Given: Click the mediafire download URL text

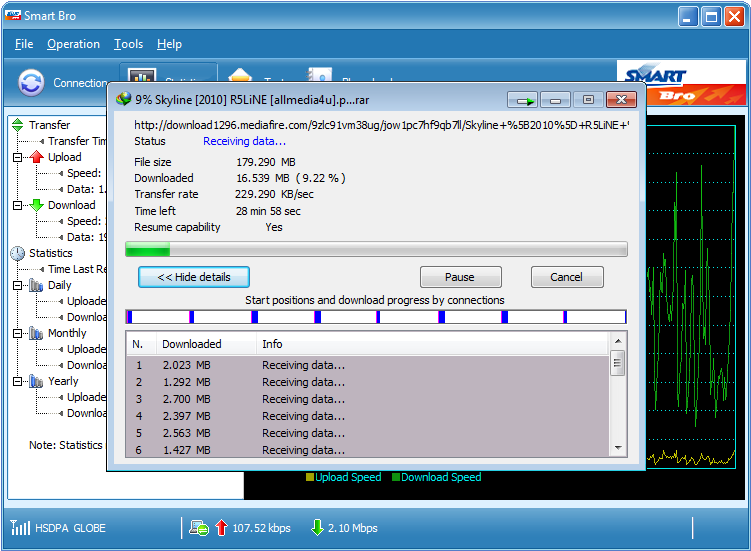Looking at the screenshot, I should tap(382, 125).
